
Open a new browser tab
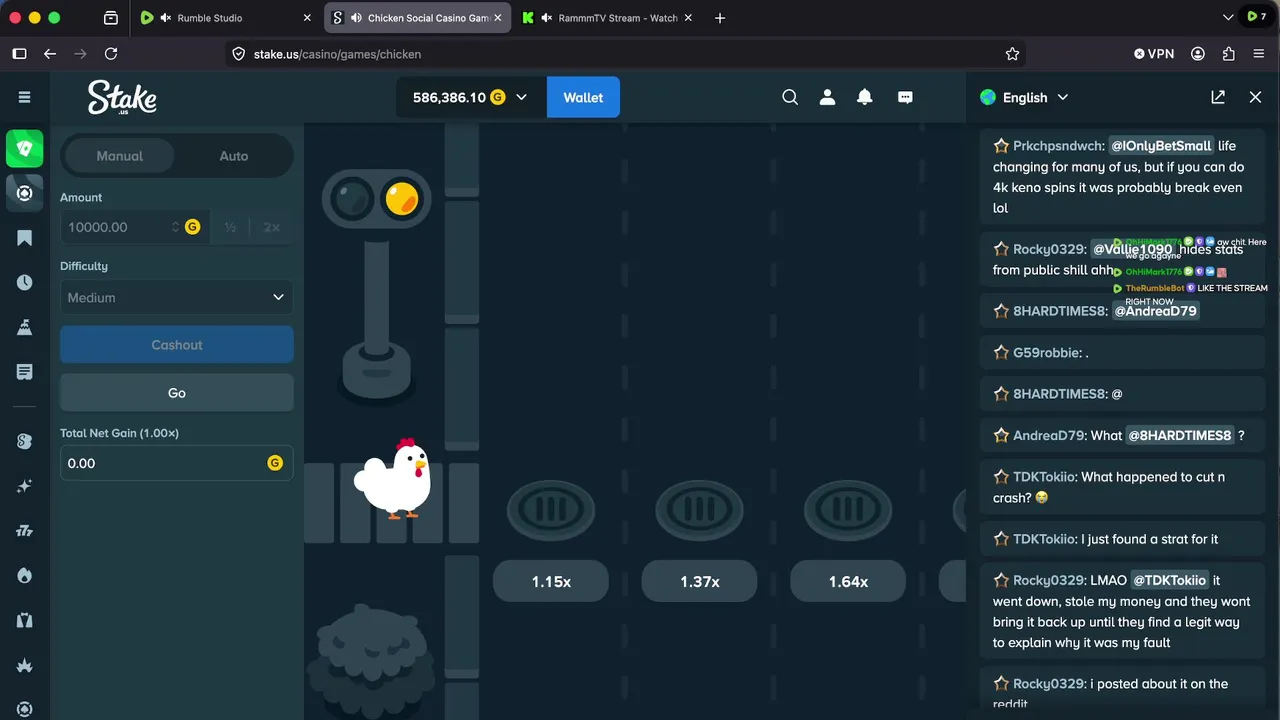pyautogui.click(x=720, y=18)
